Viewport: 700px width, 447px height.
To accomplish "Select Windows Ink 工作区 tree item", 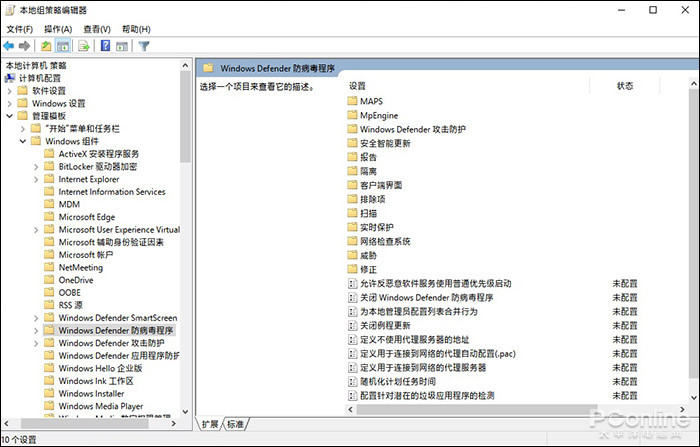I will 96,381.
